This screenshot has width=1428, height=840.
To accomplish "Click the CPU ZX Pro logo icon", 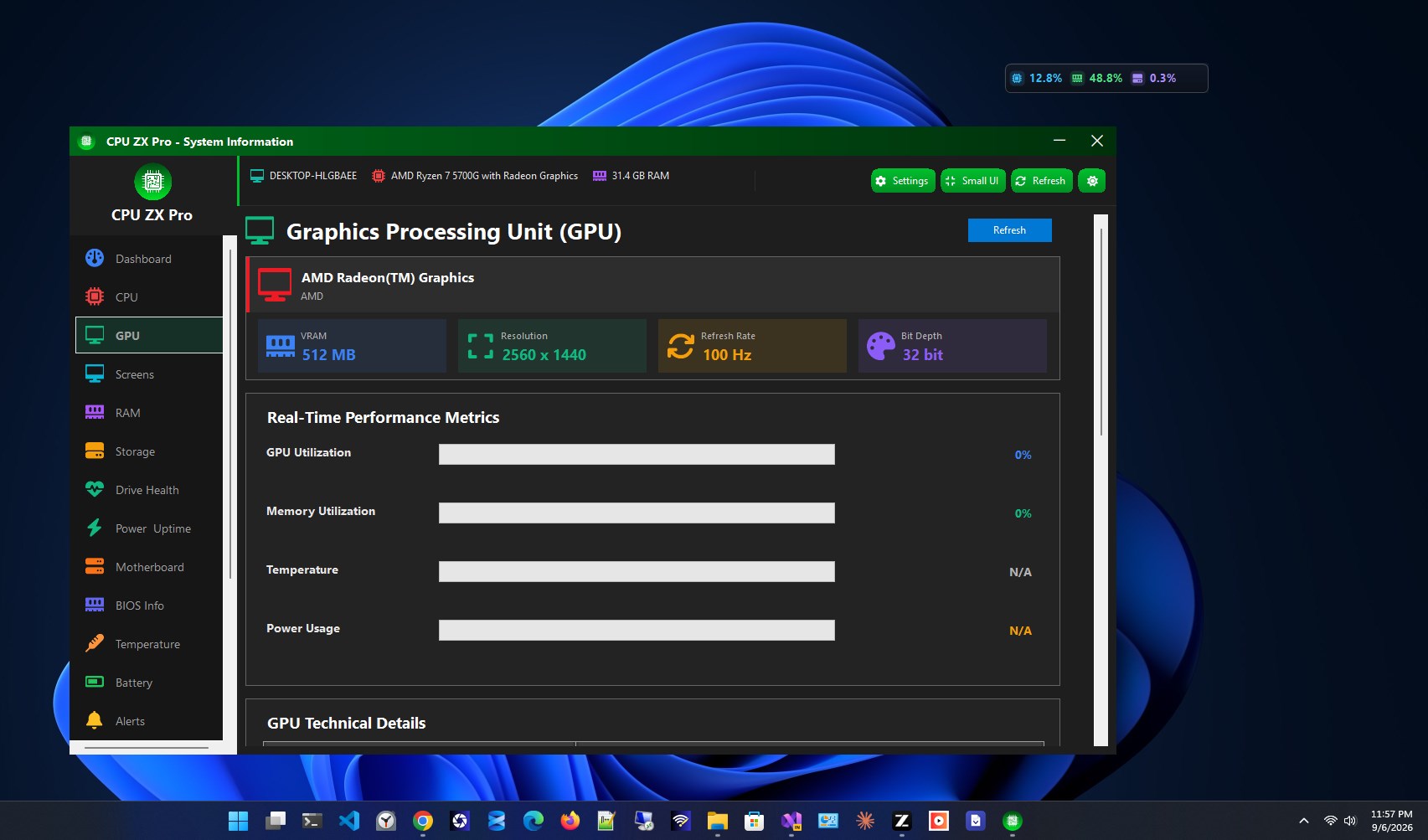I will coord(152,182).
